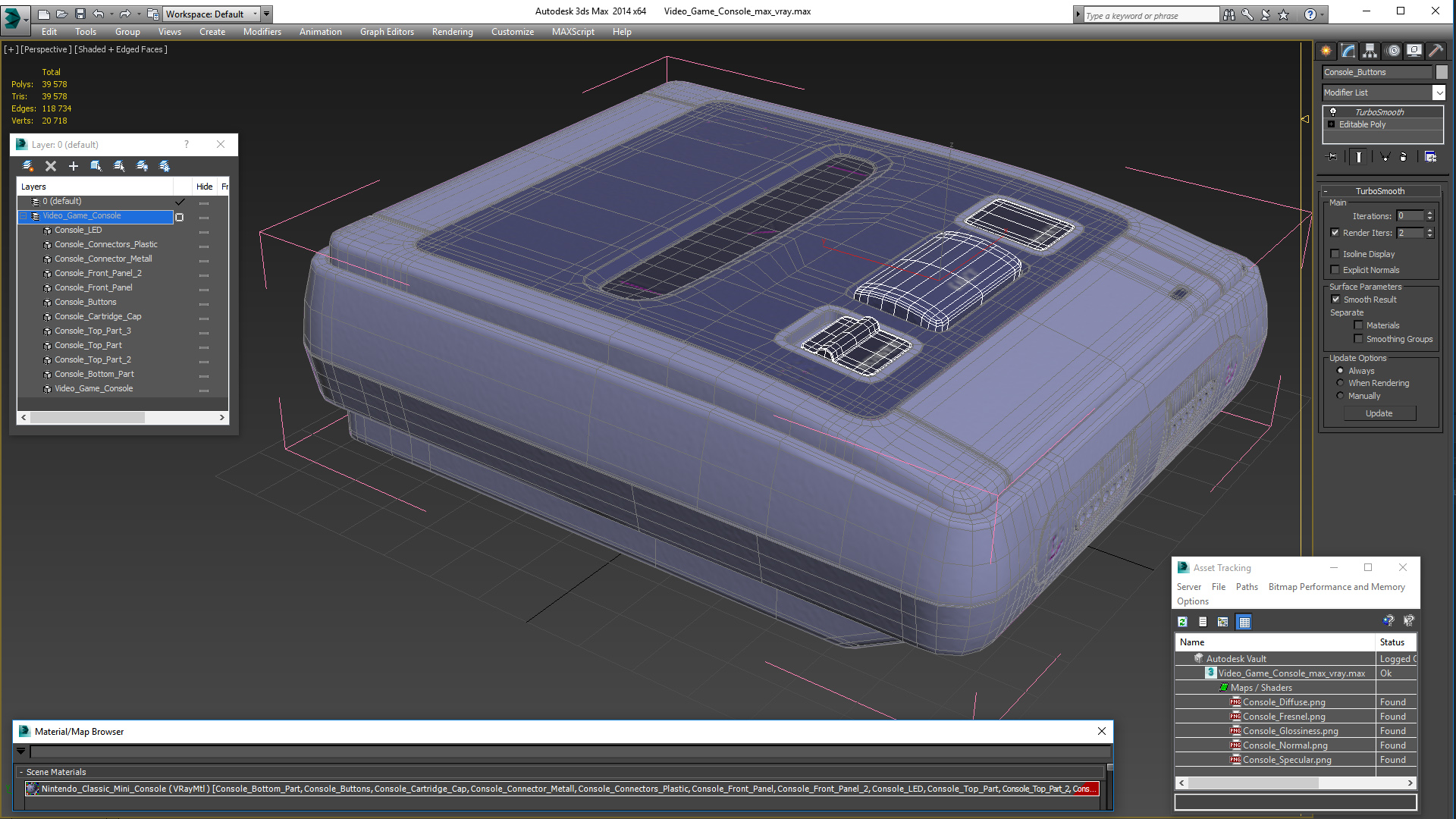The height and width of the screenshot is (819, 1456).
Task: Open the Utilities command panel tab
Action: pos(1436,51)
